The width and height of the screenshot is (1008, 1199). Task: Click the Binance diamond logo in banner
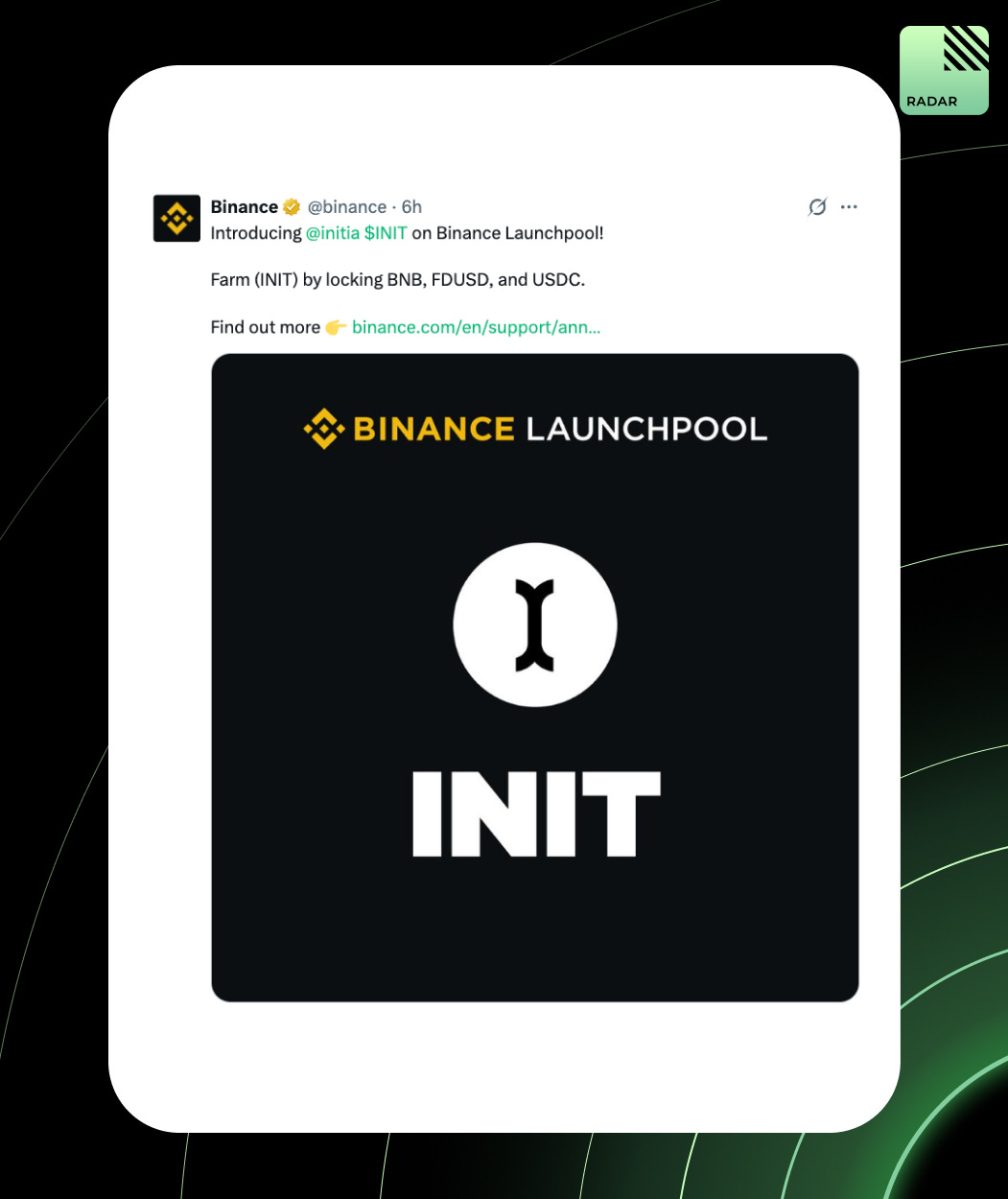[324, 428]
